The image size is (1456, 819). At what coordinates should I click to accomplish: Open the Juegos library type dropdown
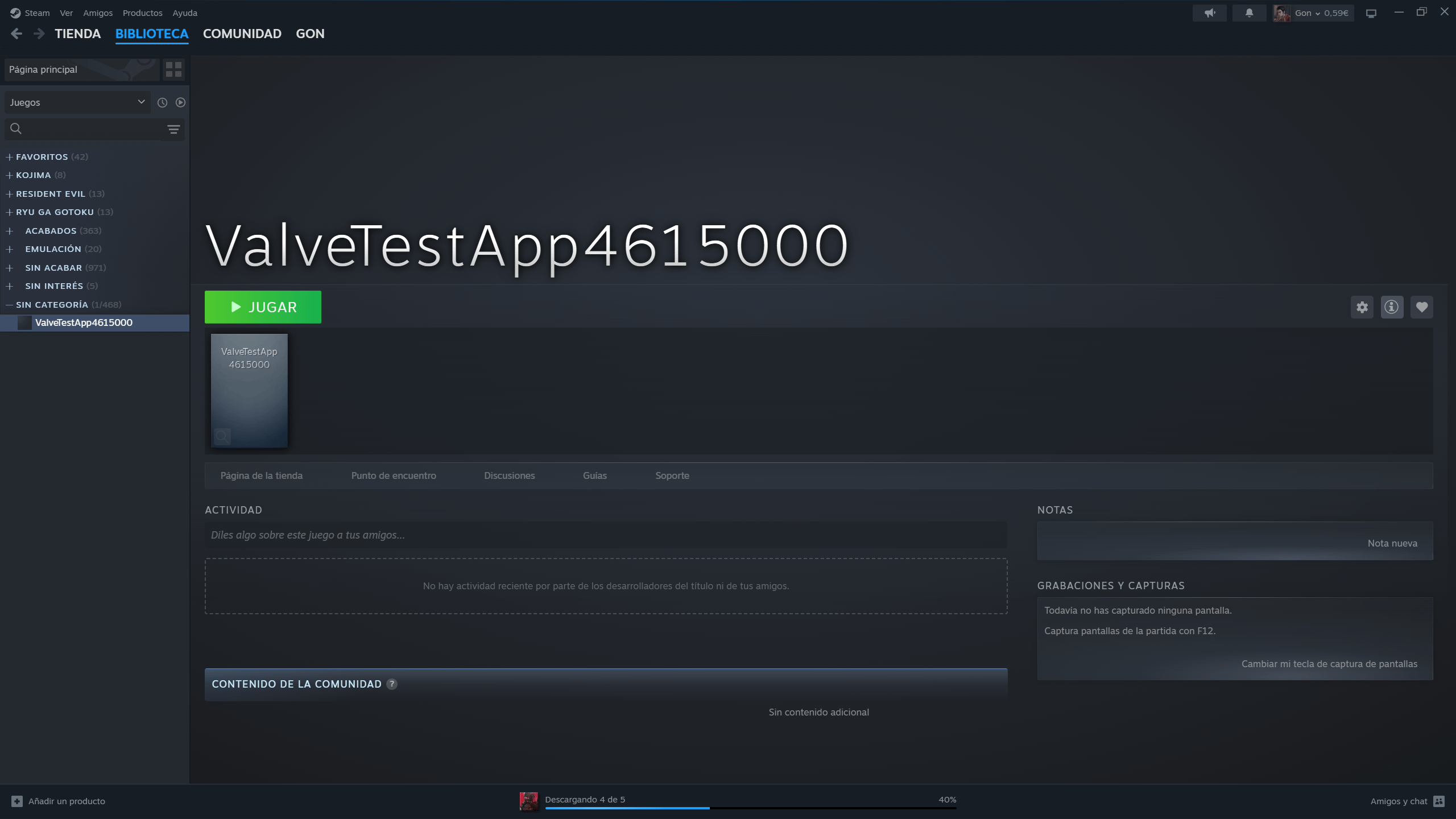click(77, 102)
